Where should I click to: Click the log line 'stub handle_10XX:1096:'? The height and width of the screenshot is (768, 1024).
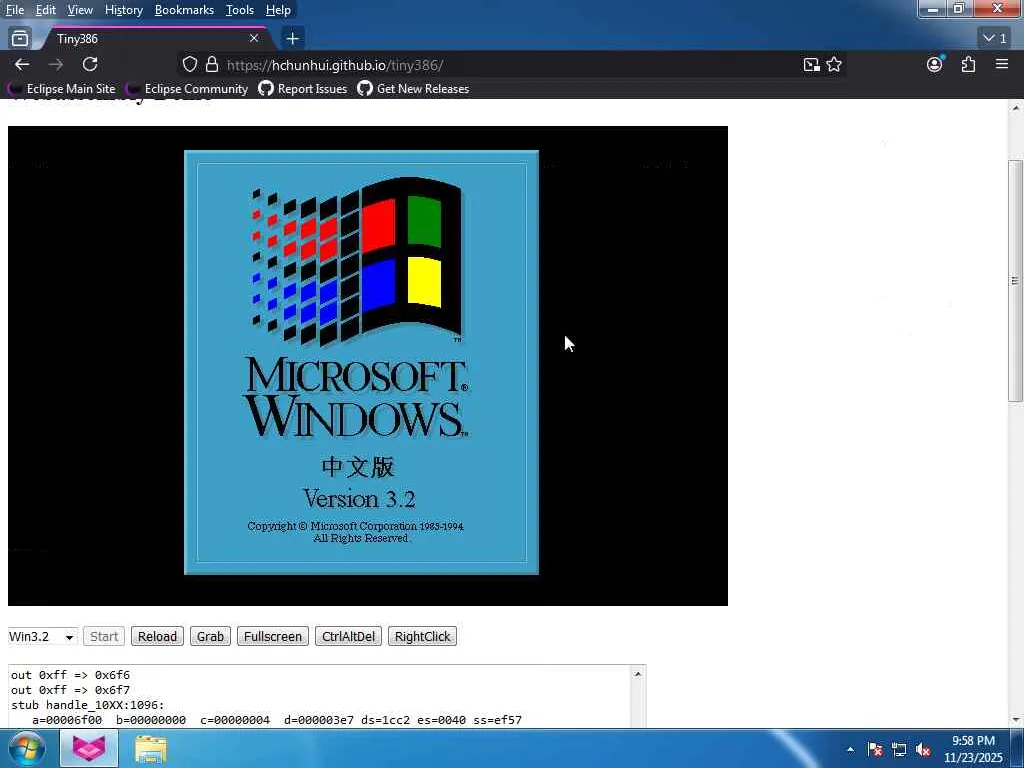(88, 705)
